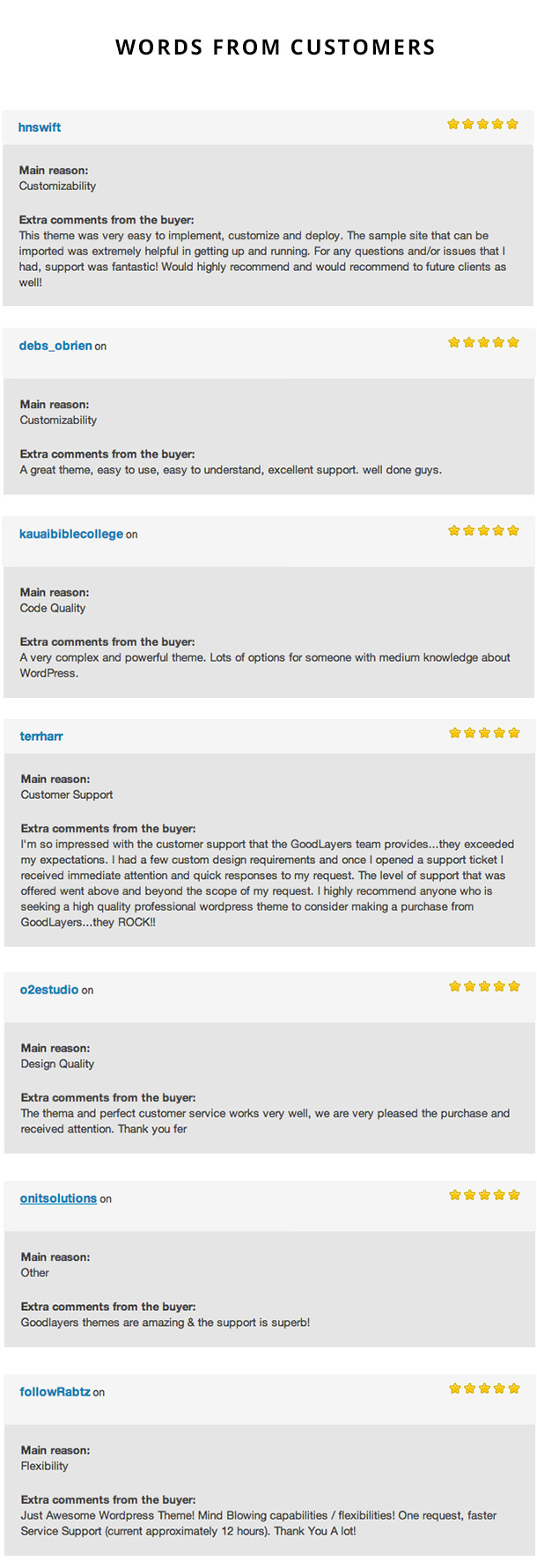Select the o2estudio reviewer name
Viewport: 537px width, 1568px height.
[x=49, y=990]
